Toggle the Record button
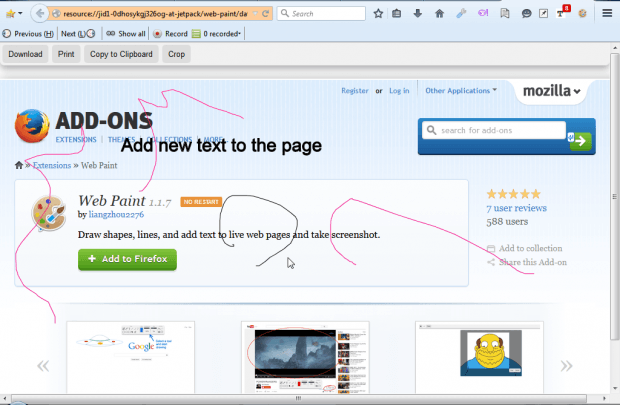The image size is (620, 405). [170, 33]
